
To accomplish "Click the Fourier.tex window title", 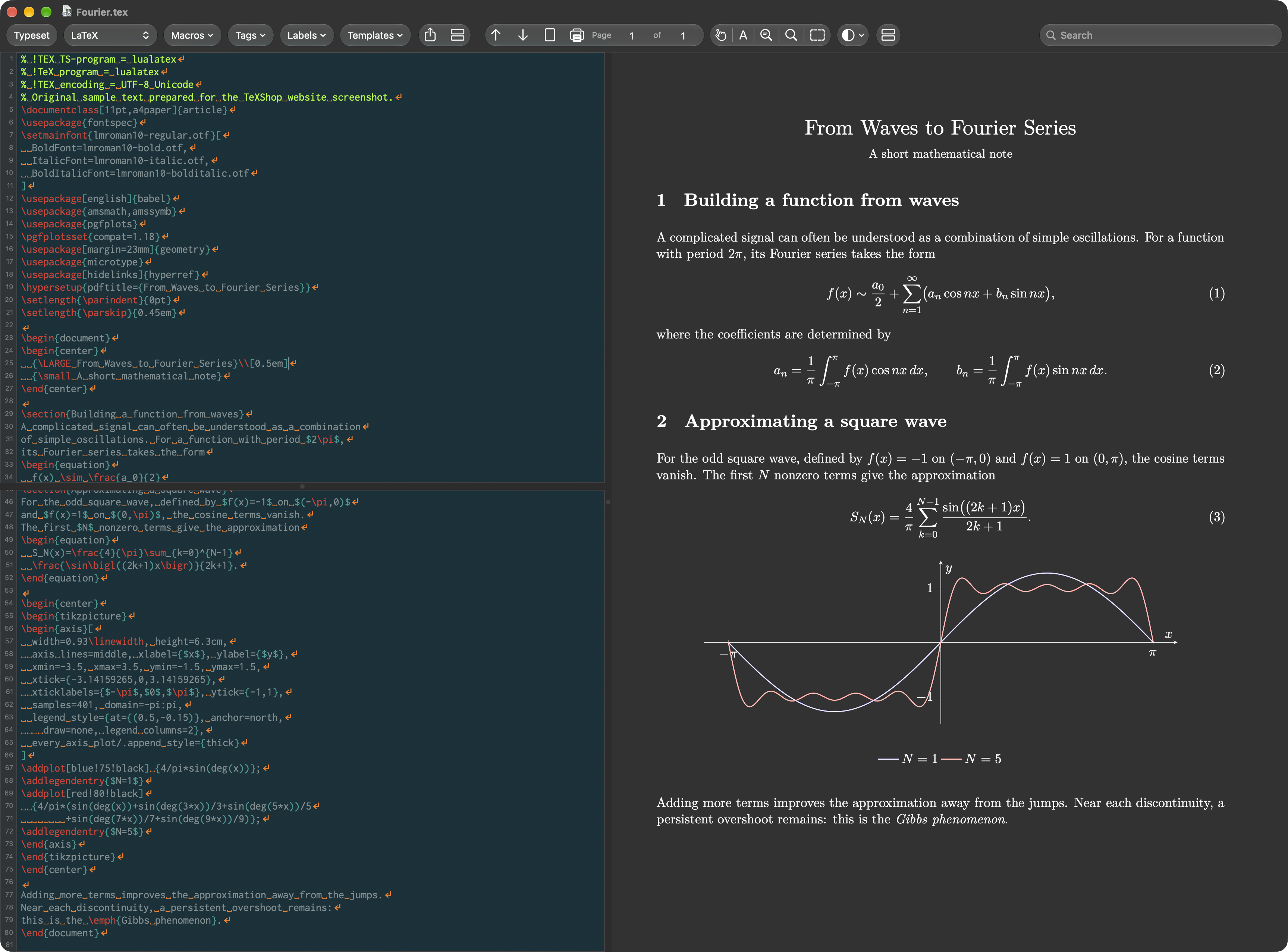I will coord(101,12).
